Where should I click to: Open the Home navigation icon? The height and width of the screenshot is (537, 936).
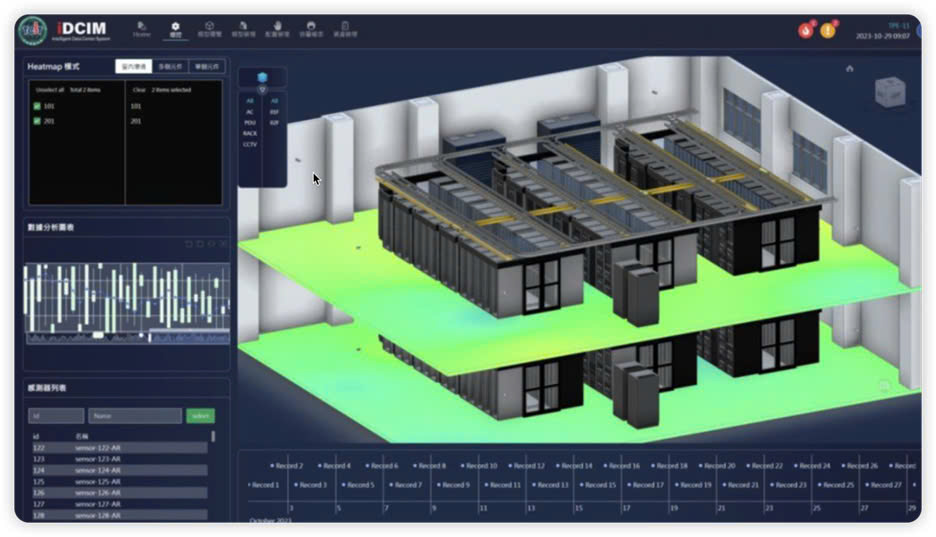[141, 29]
